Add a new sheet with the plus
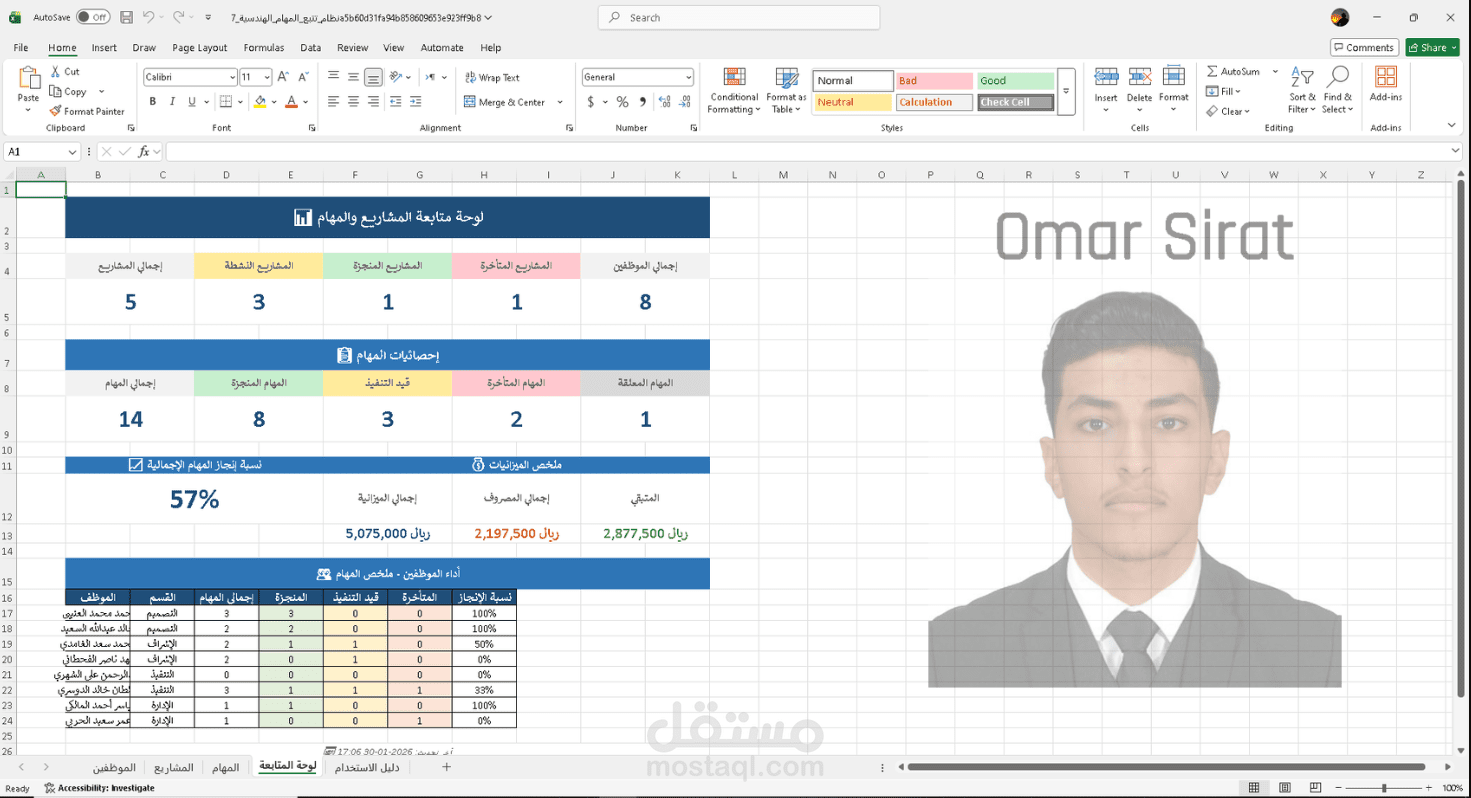 coord(447,767)
